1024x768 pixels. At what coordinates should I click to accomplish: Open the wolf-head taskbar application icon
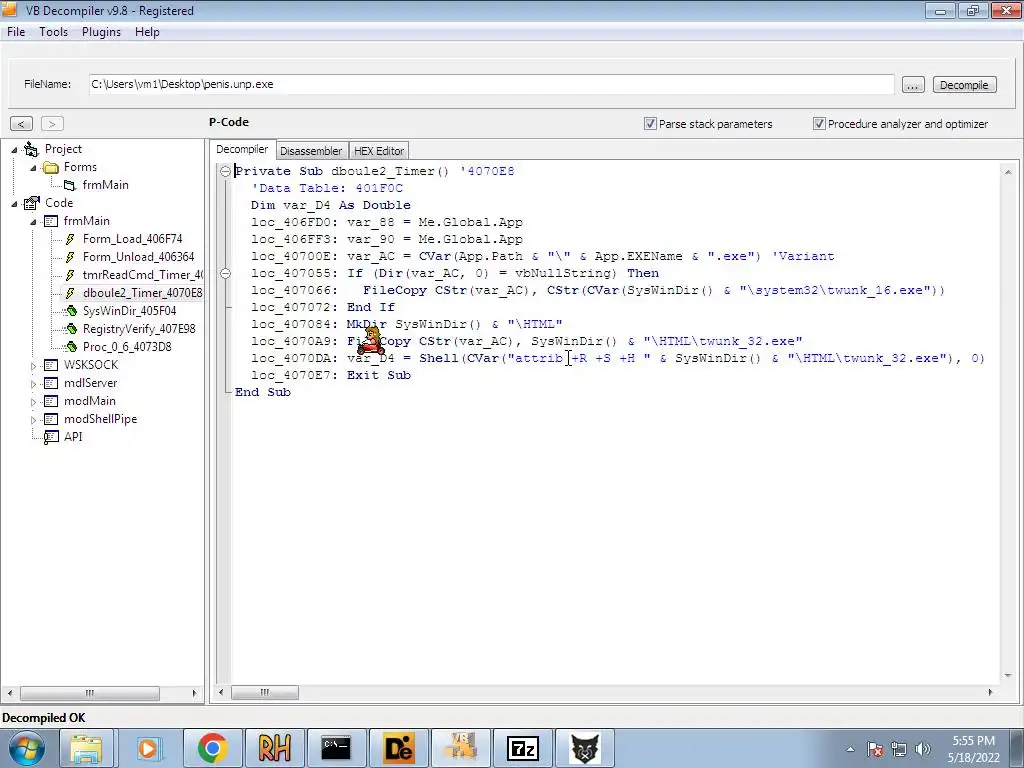click(x=584, y=748)
